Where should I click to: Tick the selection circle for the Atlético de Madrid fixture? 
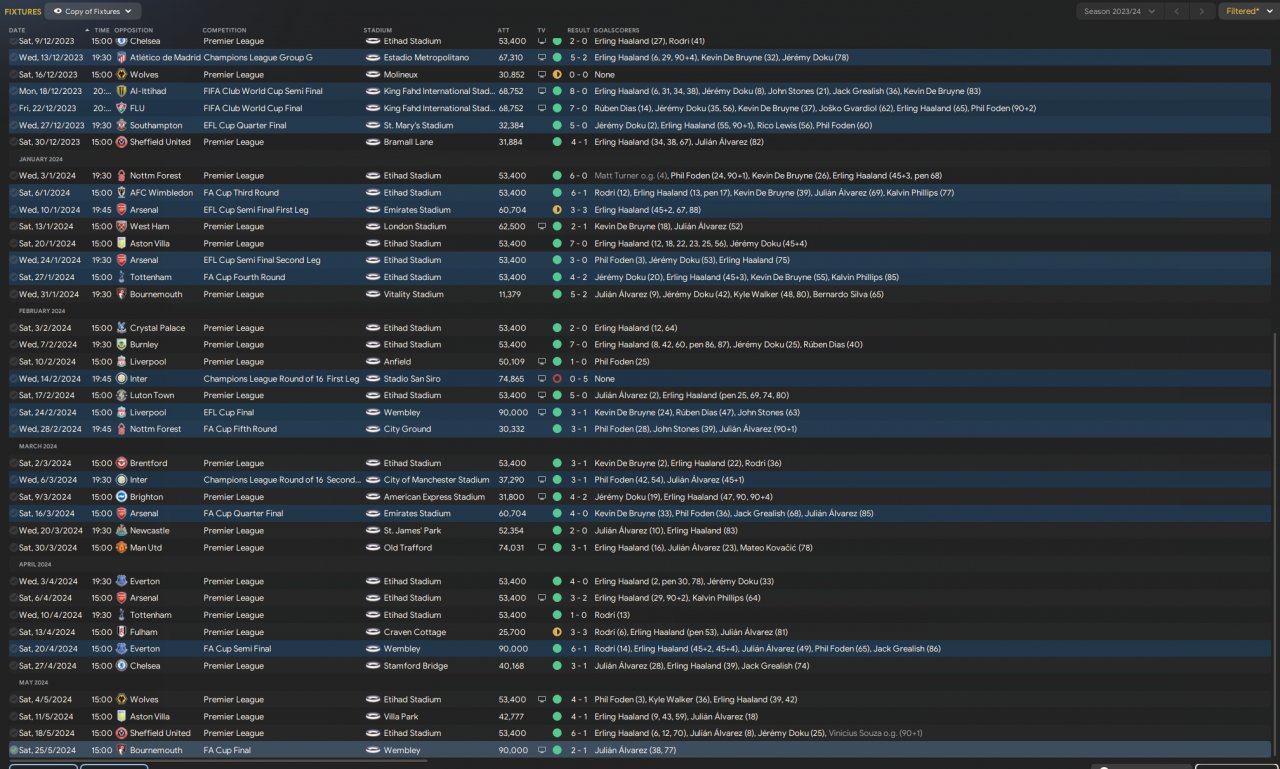13,58
